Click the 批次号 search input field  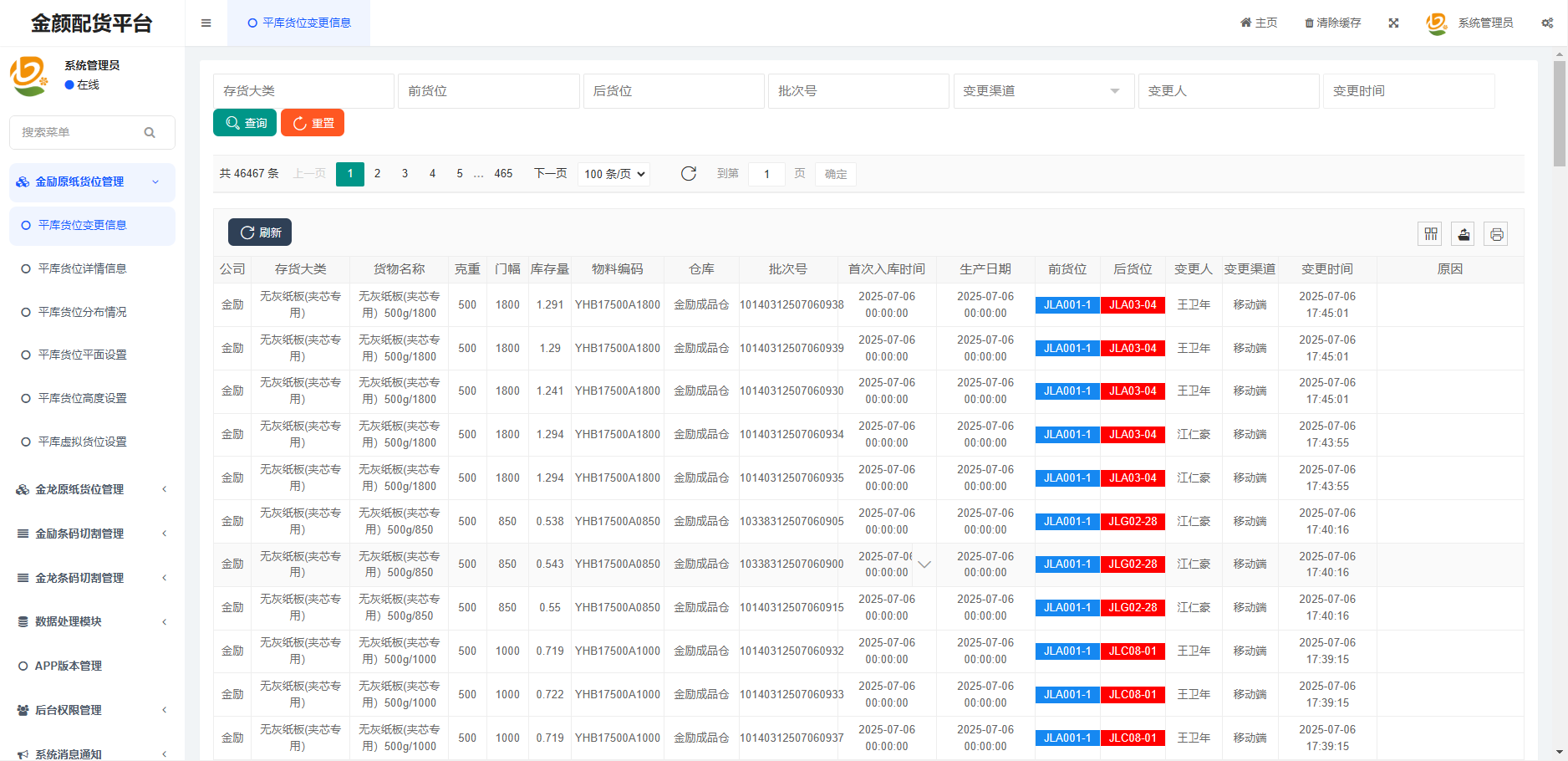858,91
